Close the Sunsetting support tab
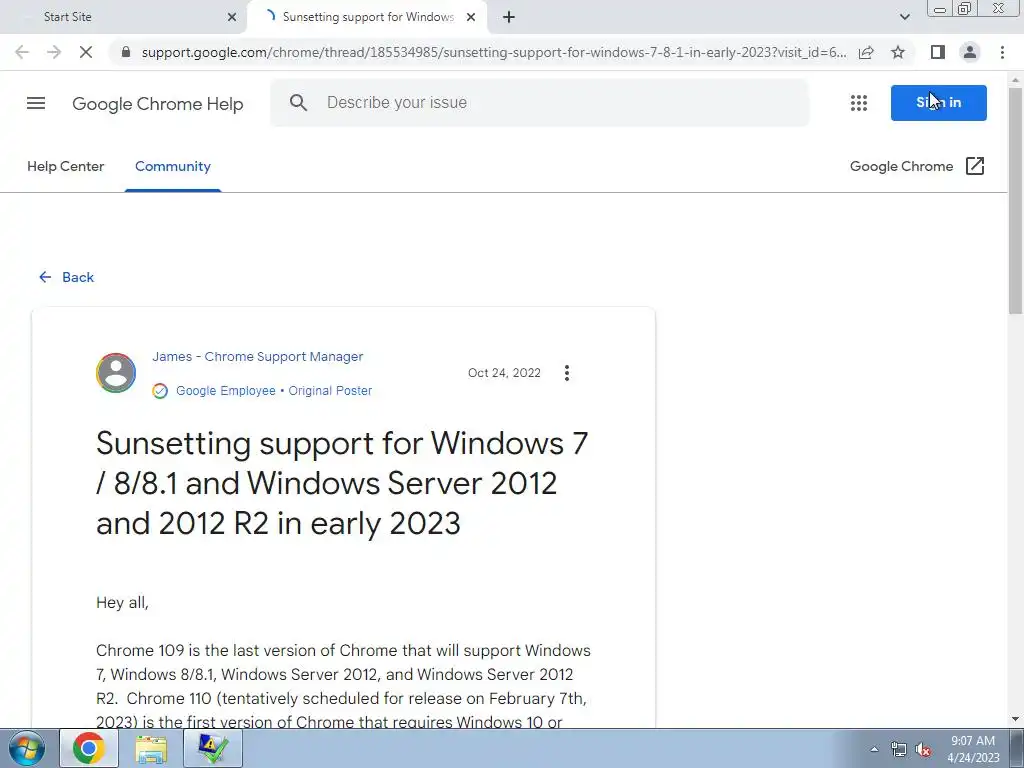Screen dimensions: 1024x768 tap(471, 17)
